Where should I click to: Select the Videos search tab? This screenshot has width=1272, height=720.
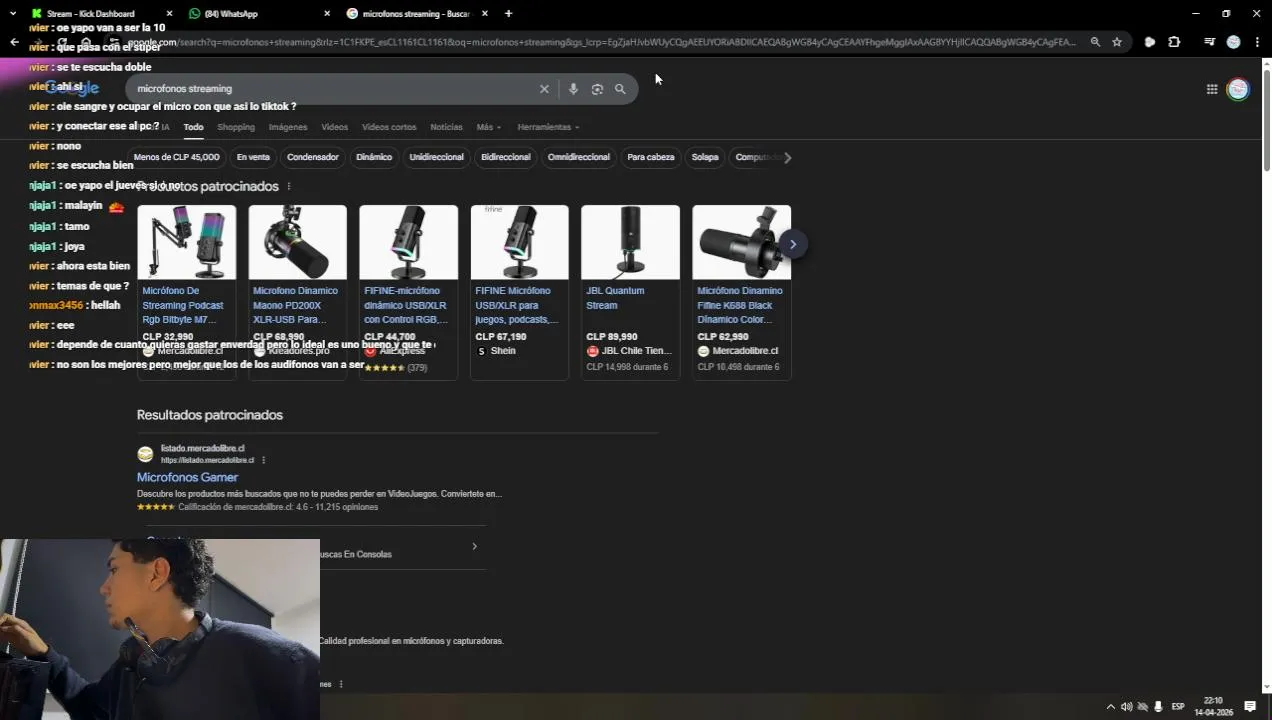coord(334,127)
